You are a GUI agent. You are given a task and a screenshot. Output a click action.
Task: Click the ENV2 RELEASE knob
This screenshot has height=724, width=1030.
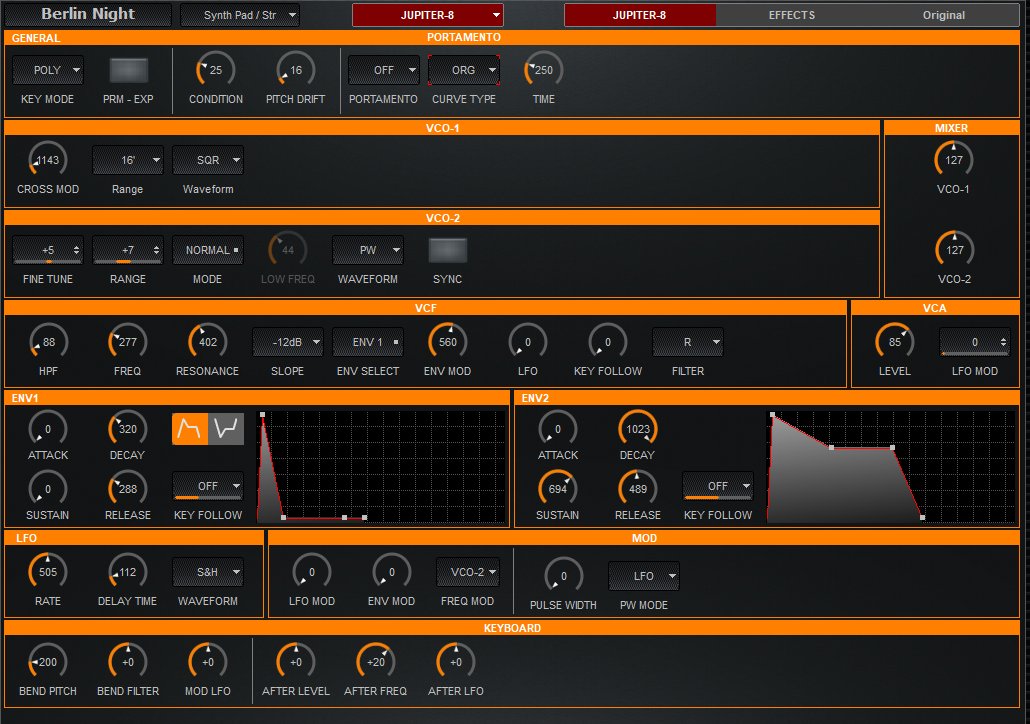638,489
